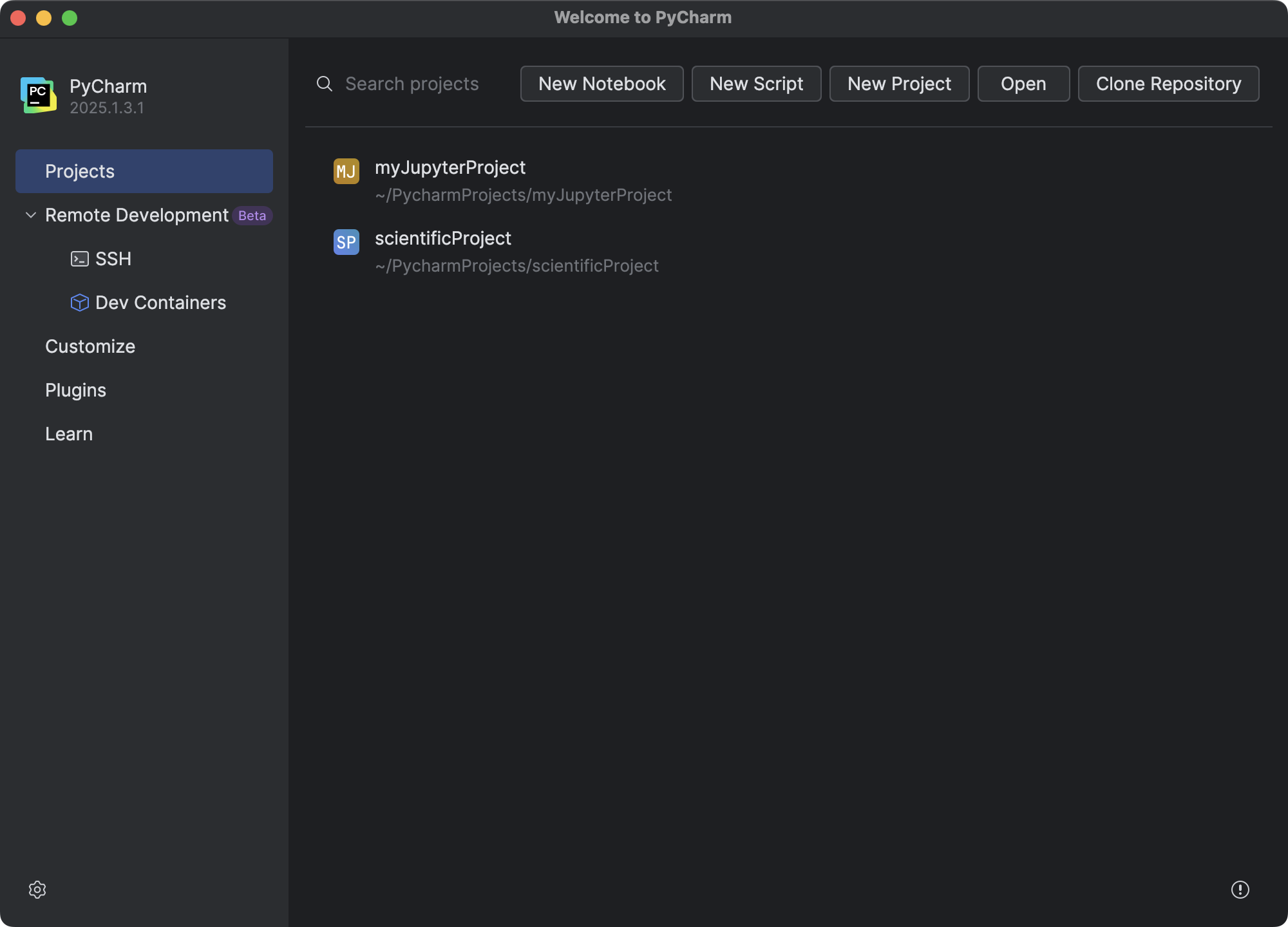Open settings via the gear icon
The image size is (1288, 927).
click(38, 889)
